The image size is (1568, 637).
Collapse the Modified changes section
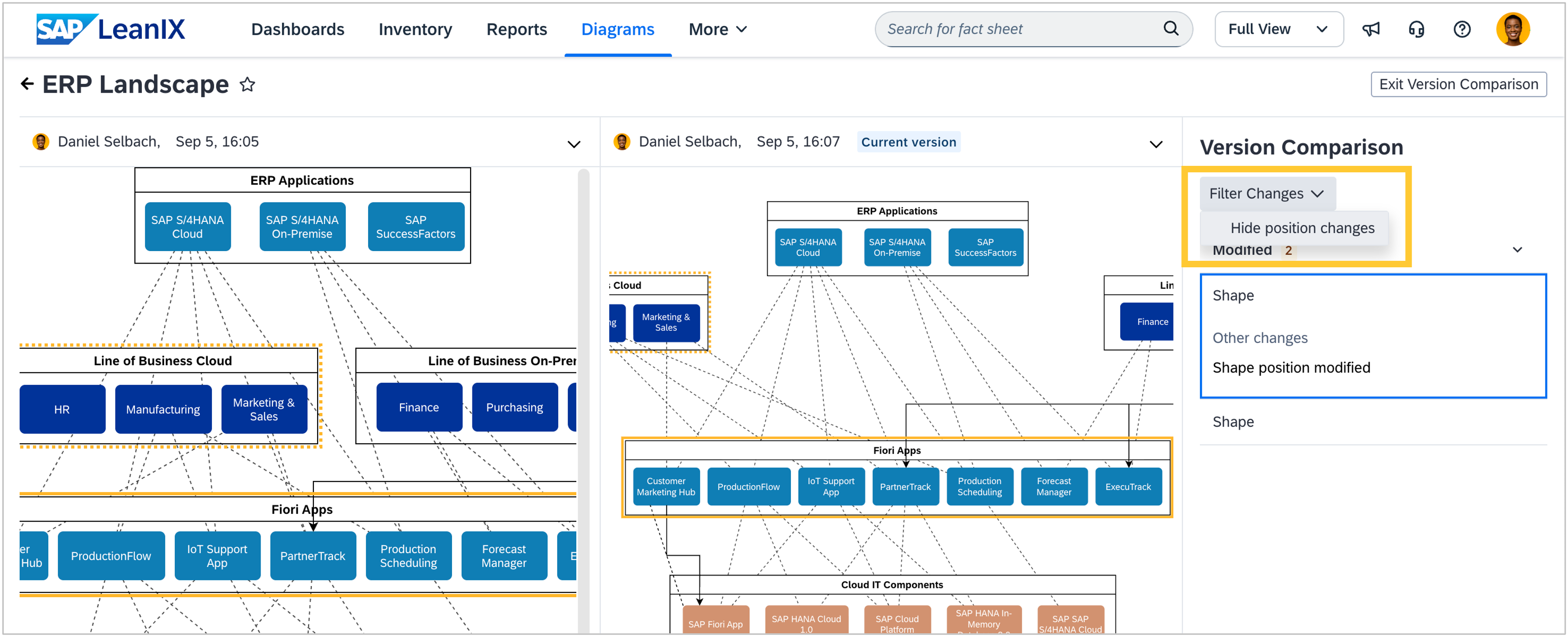tap(1517, 250)
